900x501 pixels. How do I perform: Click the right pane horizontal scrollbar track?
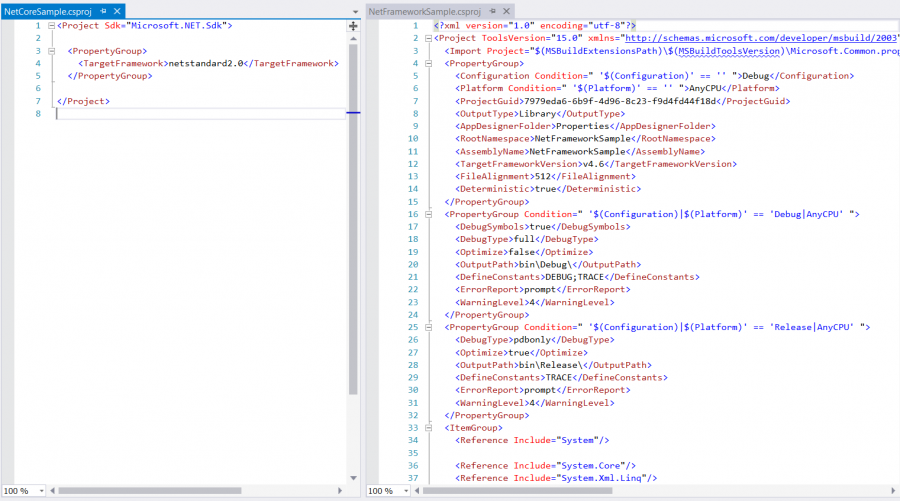[x=650, y=491]
